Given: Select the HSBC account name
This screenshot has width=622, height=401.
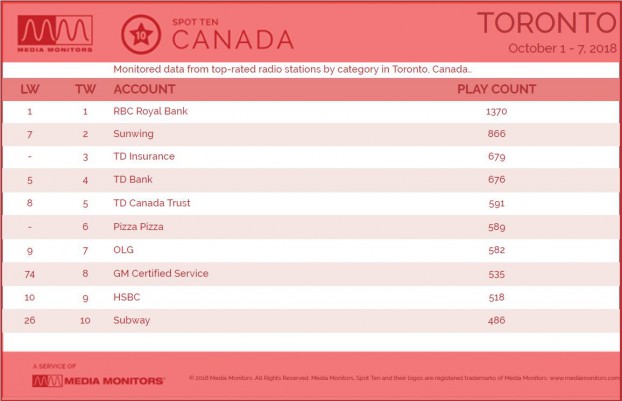Looking at the screenshot, I should (x=127, y=297).
